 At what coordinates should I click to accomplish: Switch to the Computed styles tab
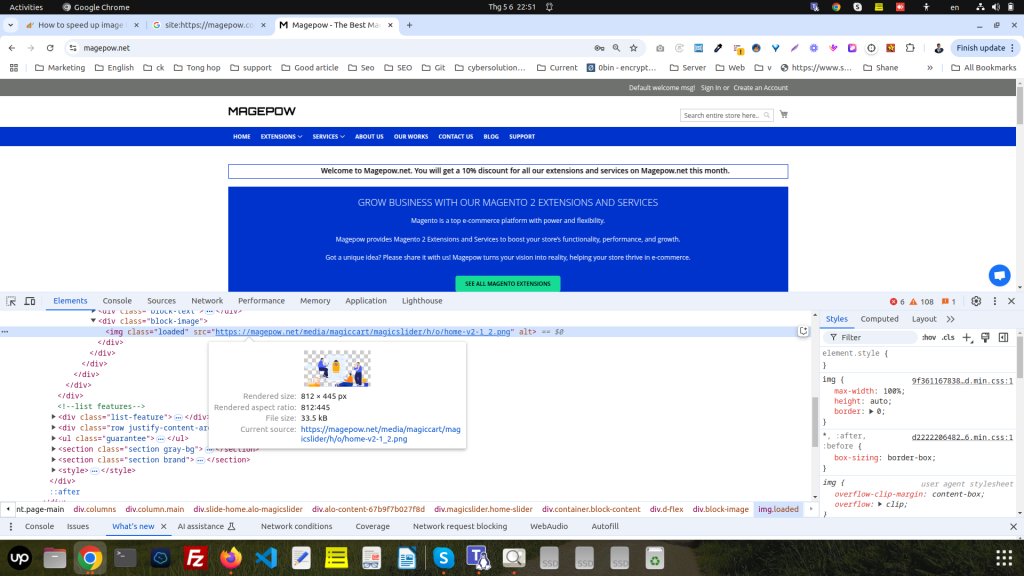point(879,319)
